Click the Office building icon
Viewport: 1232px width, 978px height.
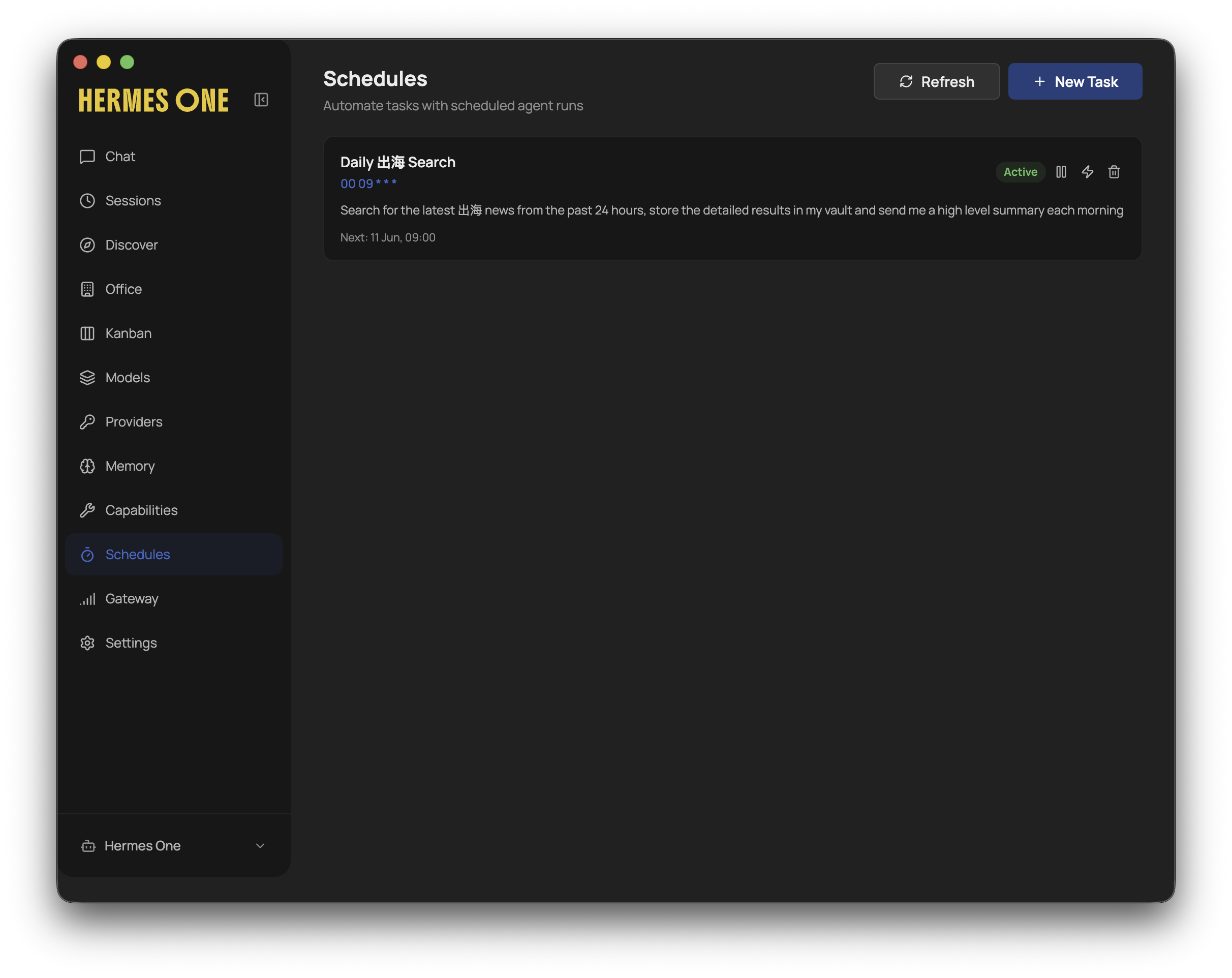[87, 289]
